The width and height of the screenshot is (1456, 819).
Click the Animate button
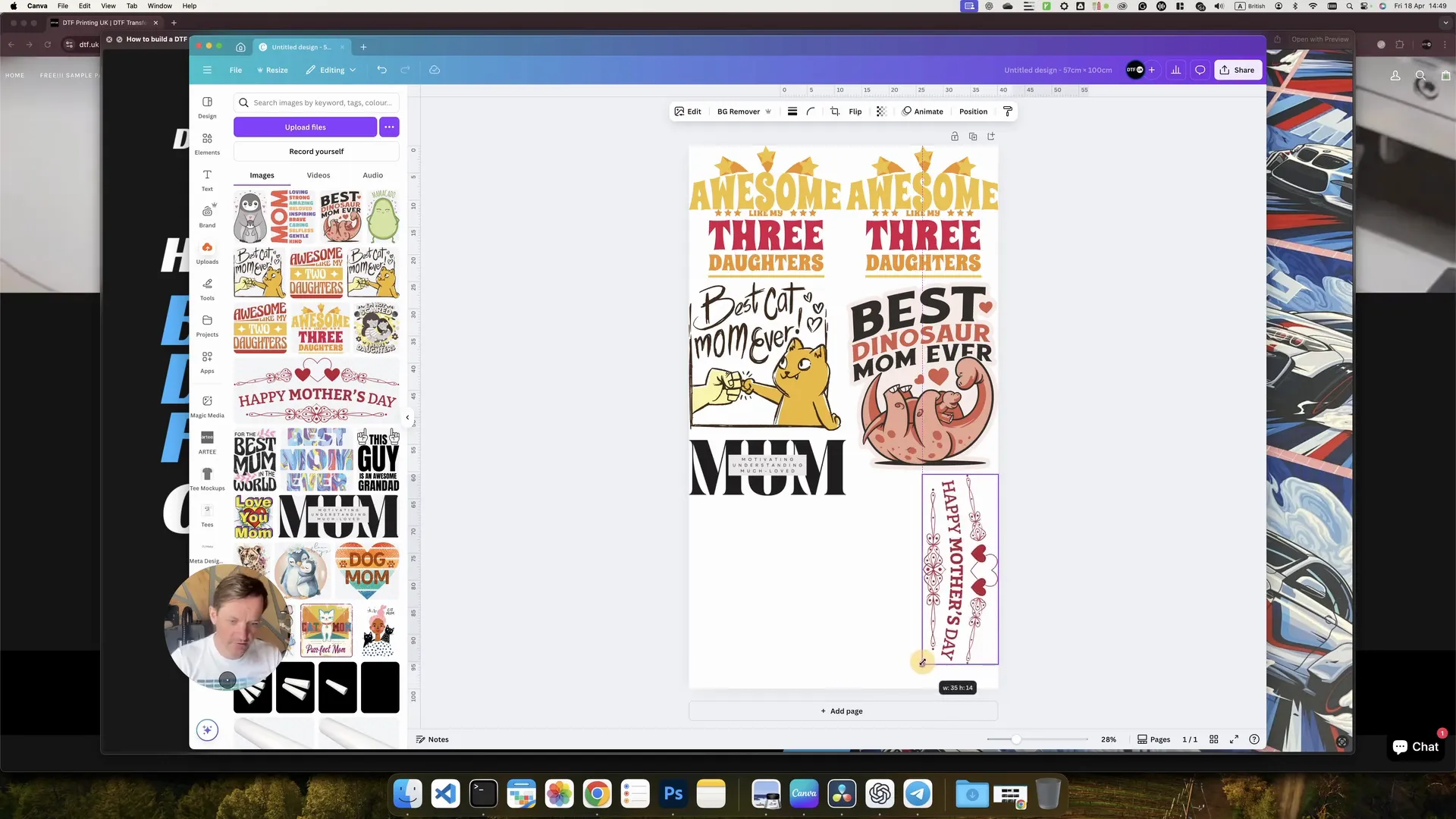tap(922, 111)
